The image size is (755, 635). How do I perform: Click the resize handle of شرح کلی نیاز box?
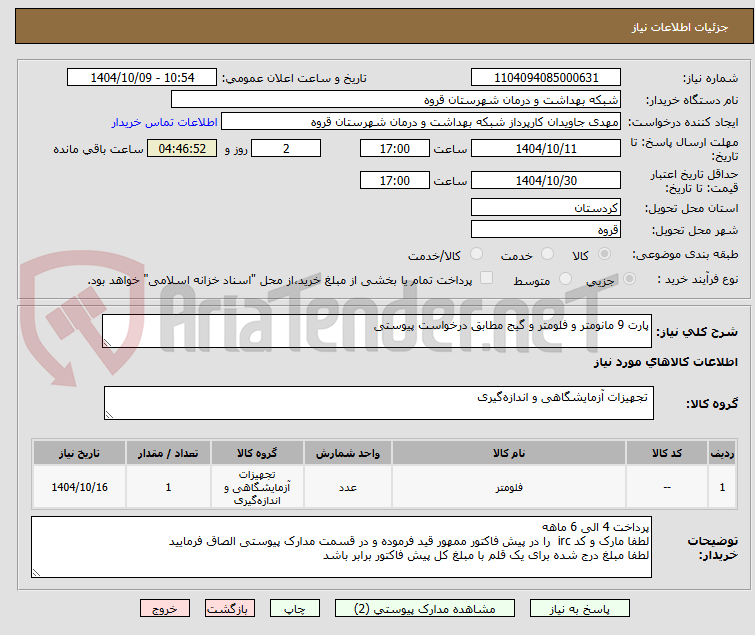click(x=107, y=343)
